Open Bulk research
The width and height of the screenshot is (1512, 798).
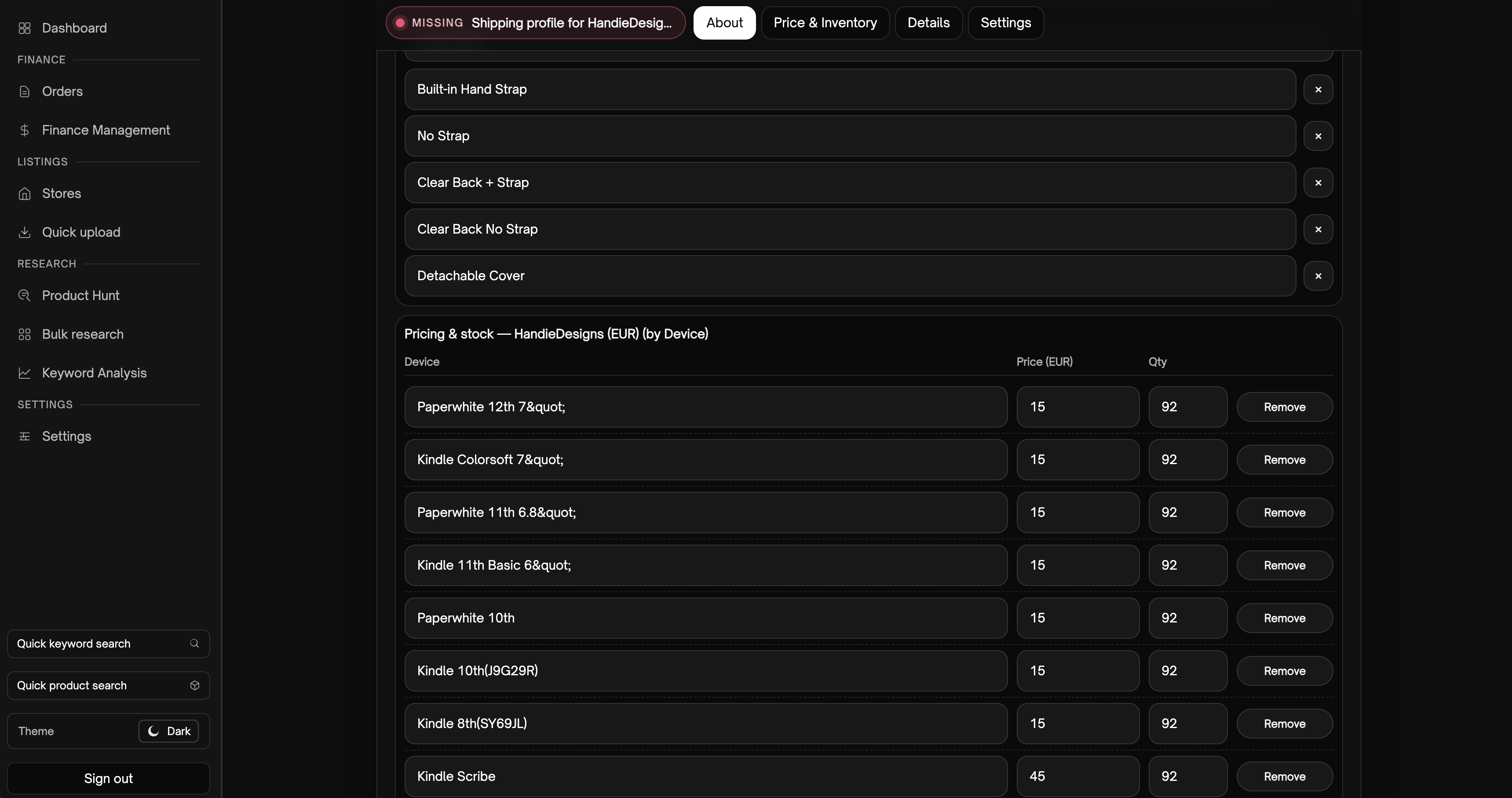tap(82, 333)
